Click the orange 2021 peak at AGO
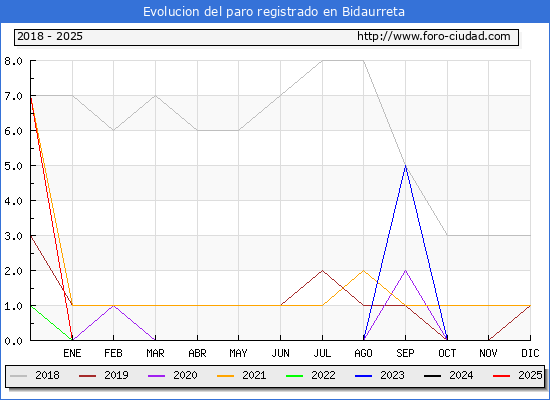The width and height of the screenshot is (550, 400). pyautogui.click(x=363, y=271)
